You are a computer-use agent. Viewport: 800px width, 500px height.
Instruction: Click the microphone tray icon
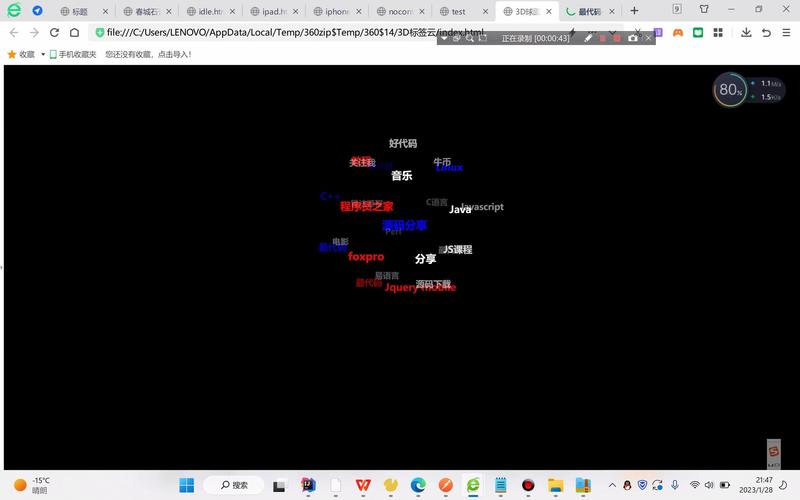(x=675, y=485)
